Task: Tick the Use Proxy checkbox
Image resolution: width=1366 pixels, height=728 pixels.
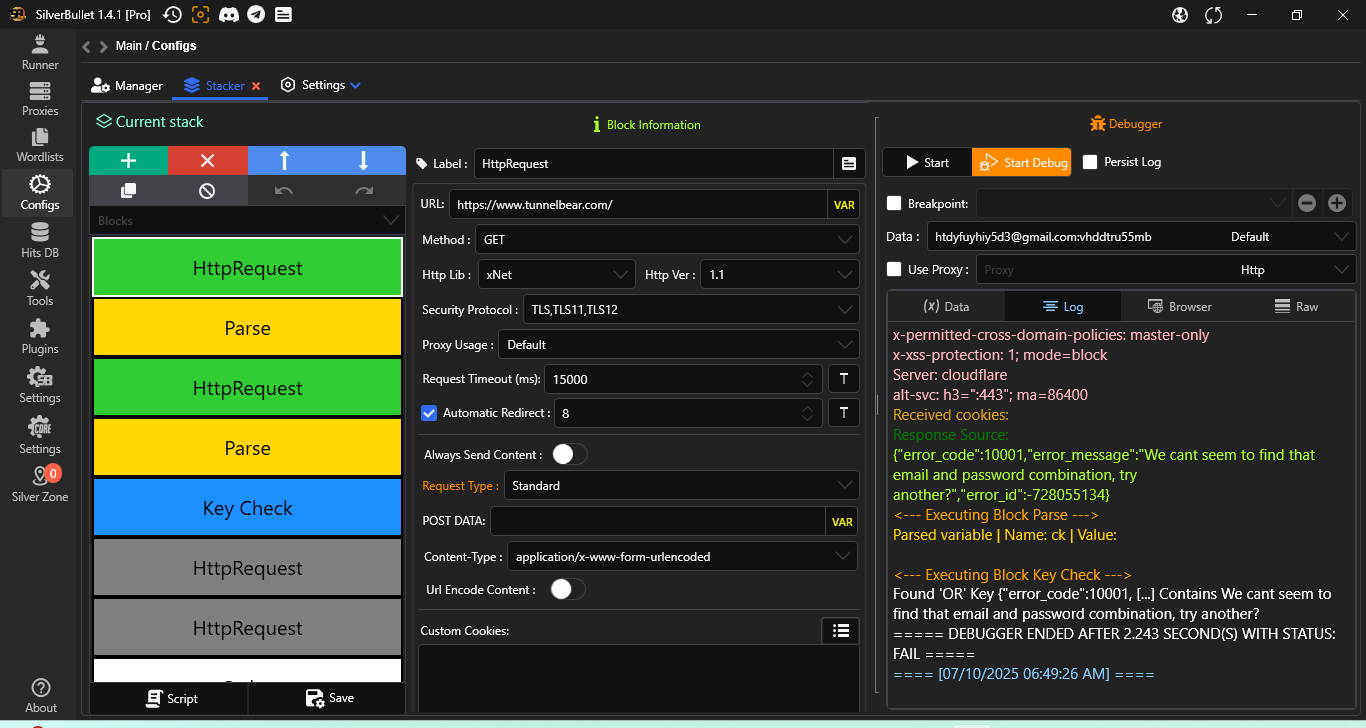Action: (894, 269)
